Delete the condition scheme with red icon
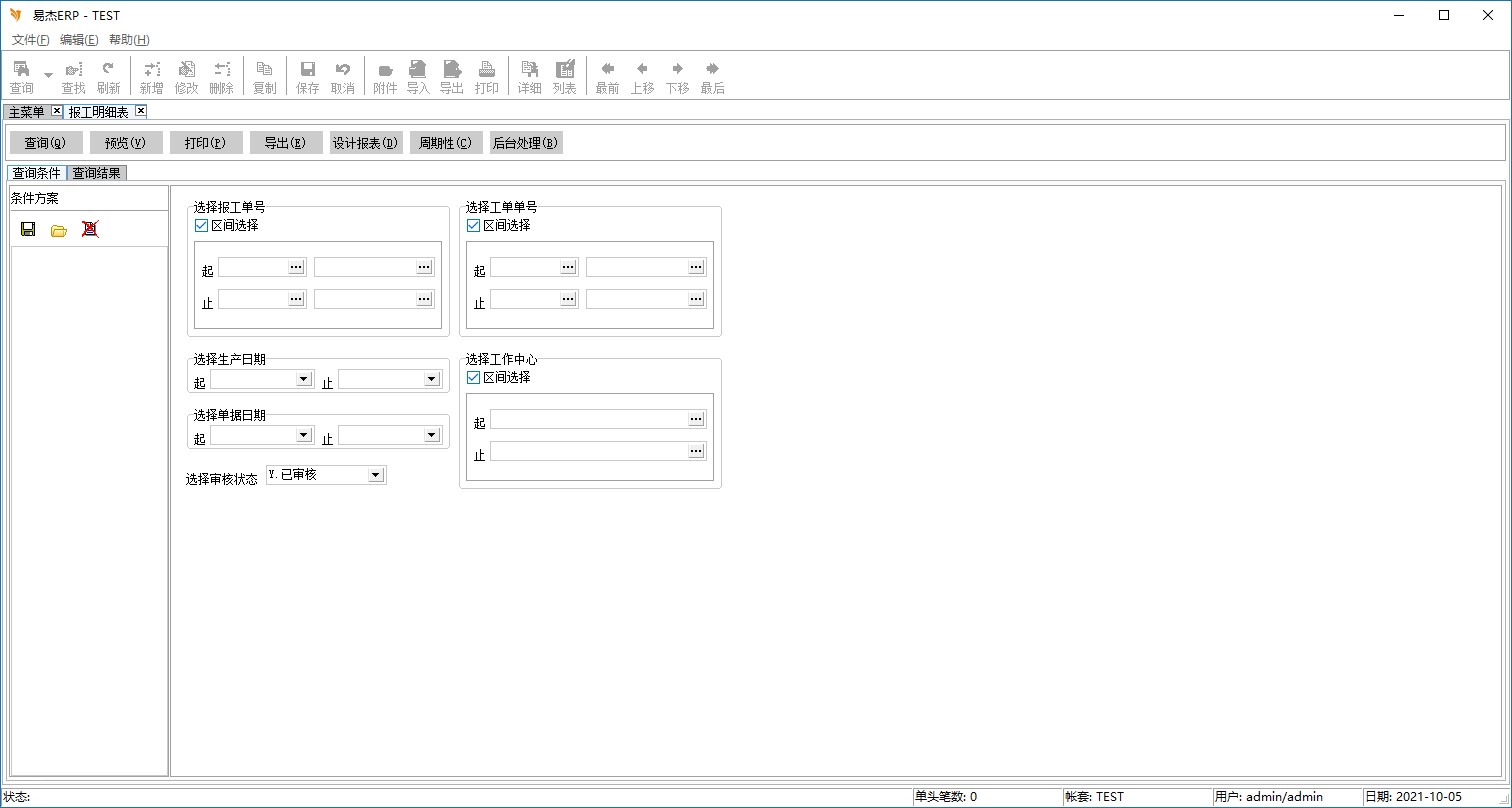The image size is (1512, 808). (90, 229)
